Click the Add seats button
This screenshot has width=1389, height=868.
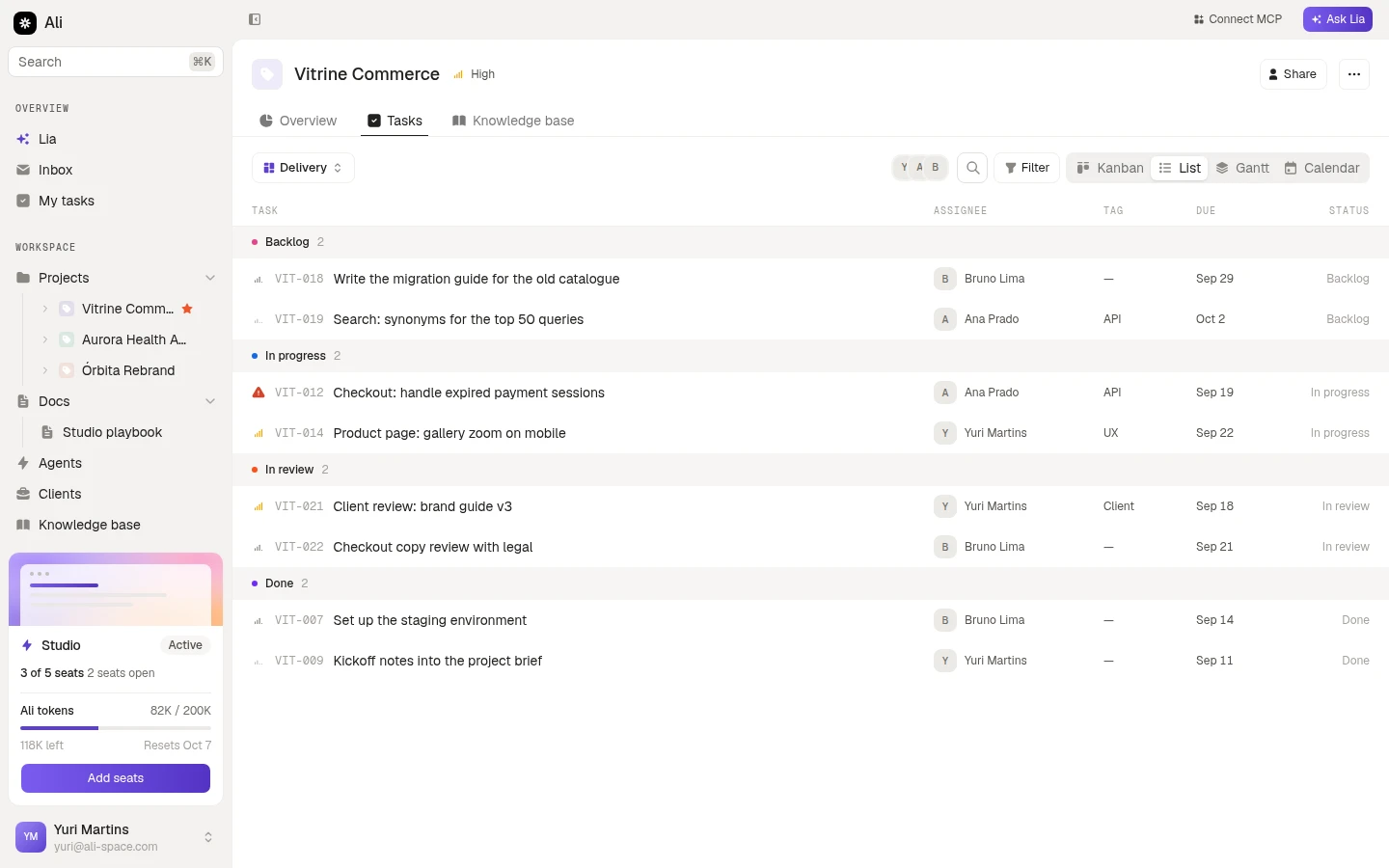tap(116, 778)
